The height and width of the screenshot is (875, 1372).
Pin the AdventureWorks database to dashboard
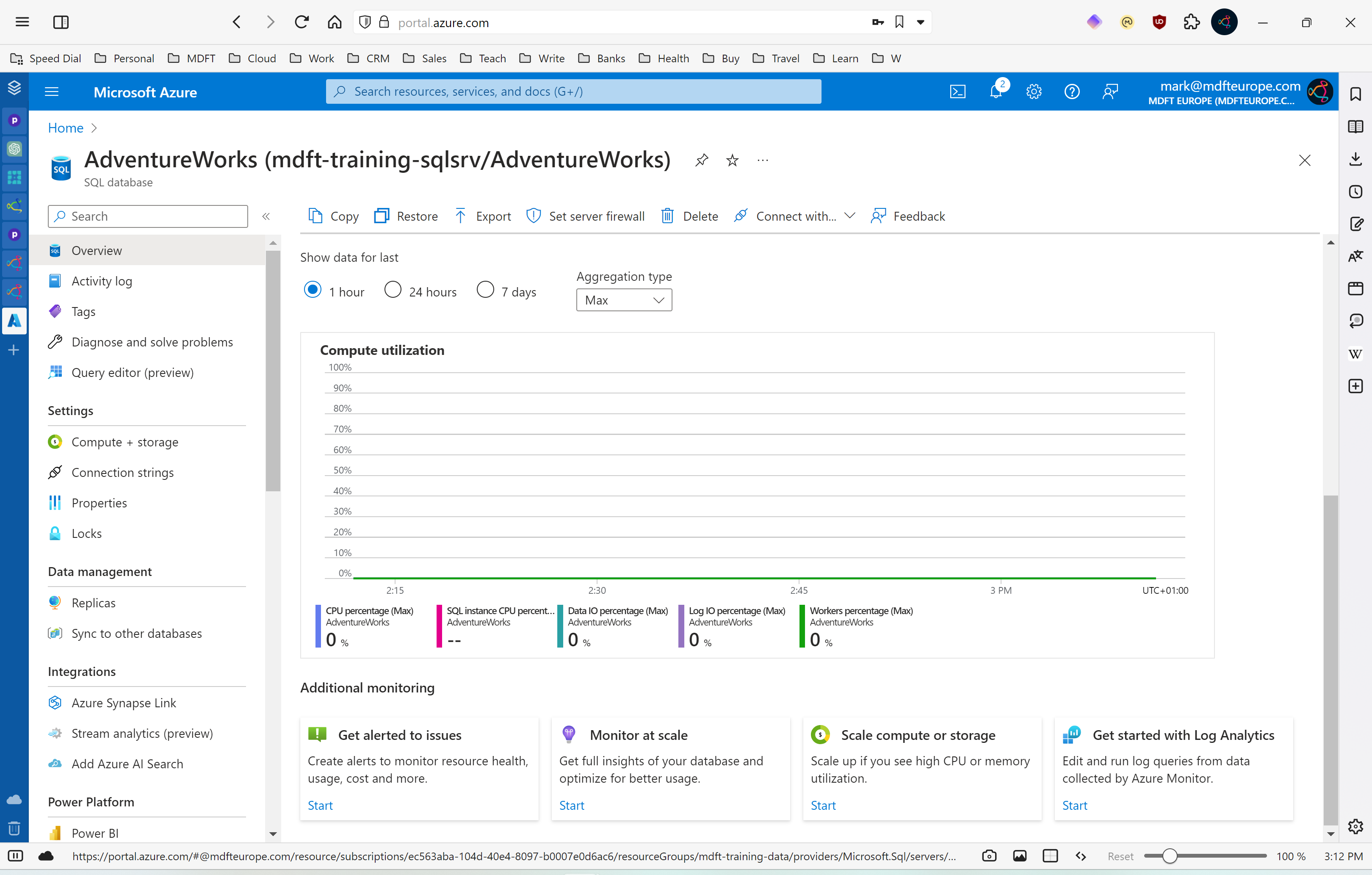click(x=701, y=160)
